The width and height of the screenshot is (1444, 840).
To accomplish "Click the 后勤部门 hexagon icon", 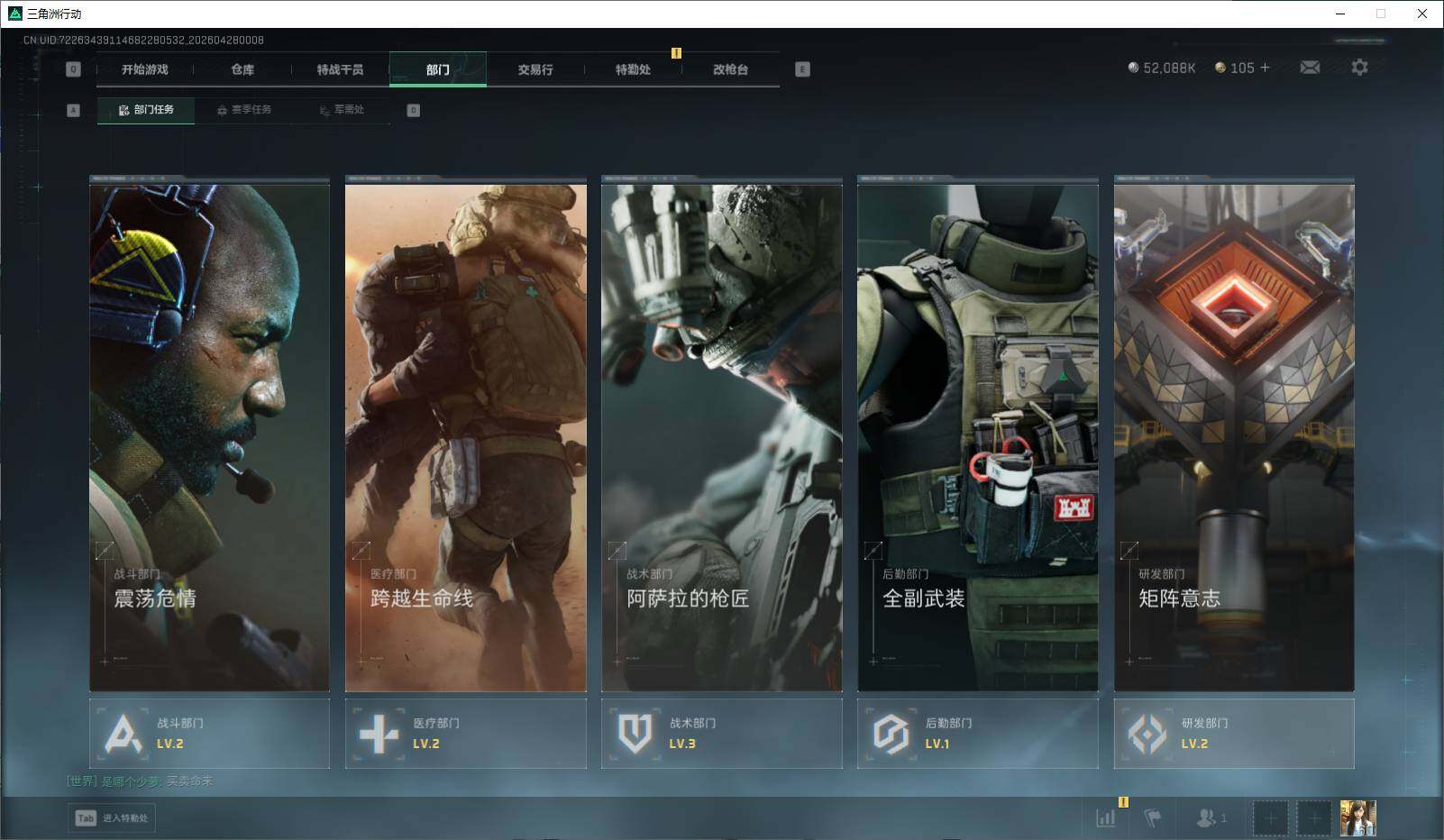I will (891, 734).
